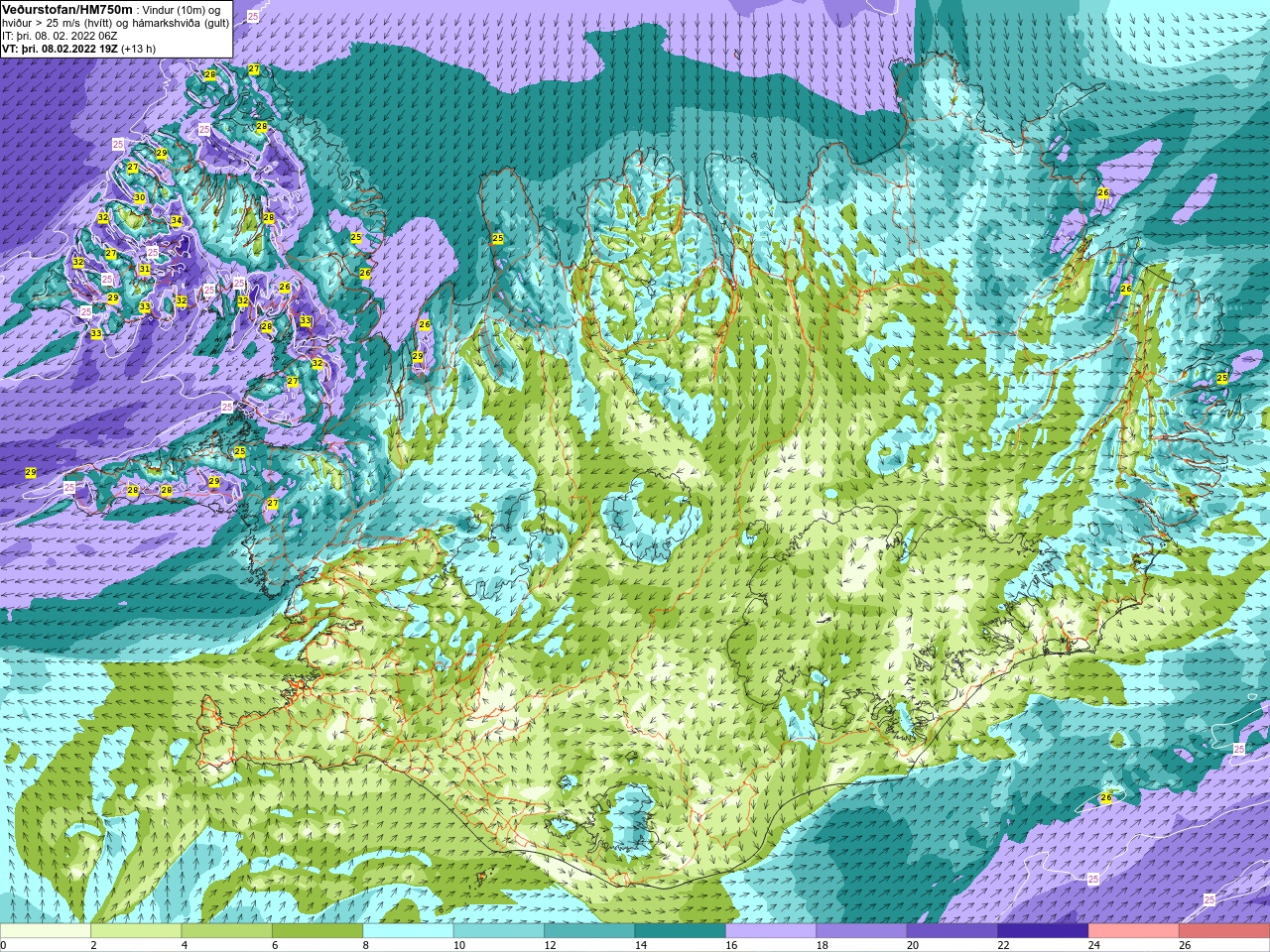Click the legend scale value 0
Image resolution: width=1270 pixels, height=952 pixels.
click(4, 946)
